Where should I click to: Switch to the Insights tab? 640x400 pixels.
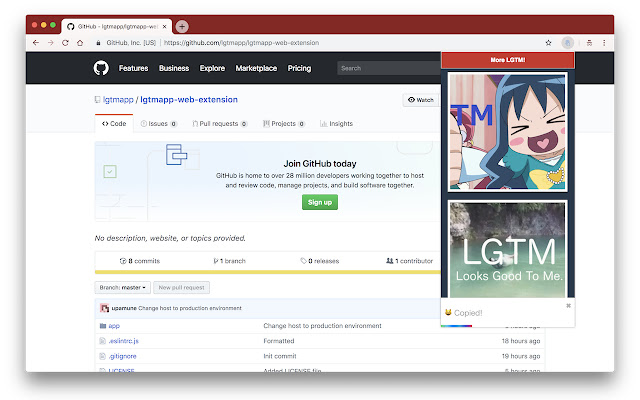[336, 124]
